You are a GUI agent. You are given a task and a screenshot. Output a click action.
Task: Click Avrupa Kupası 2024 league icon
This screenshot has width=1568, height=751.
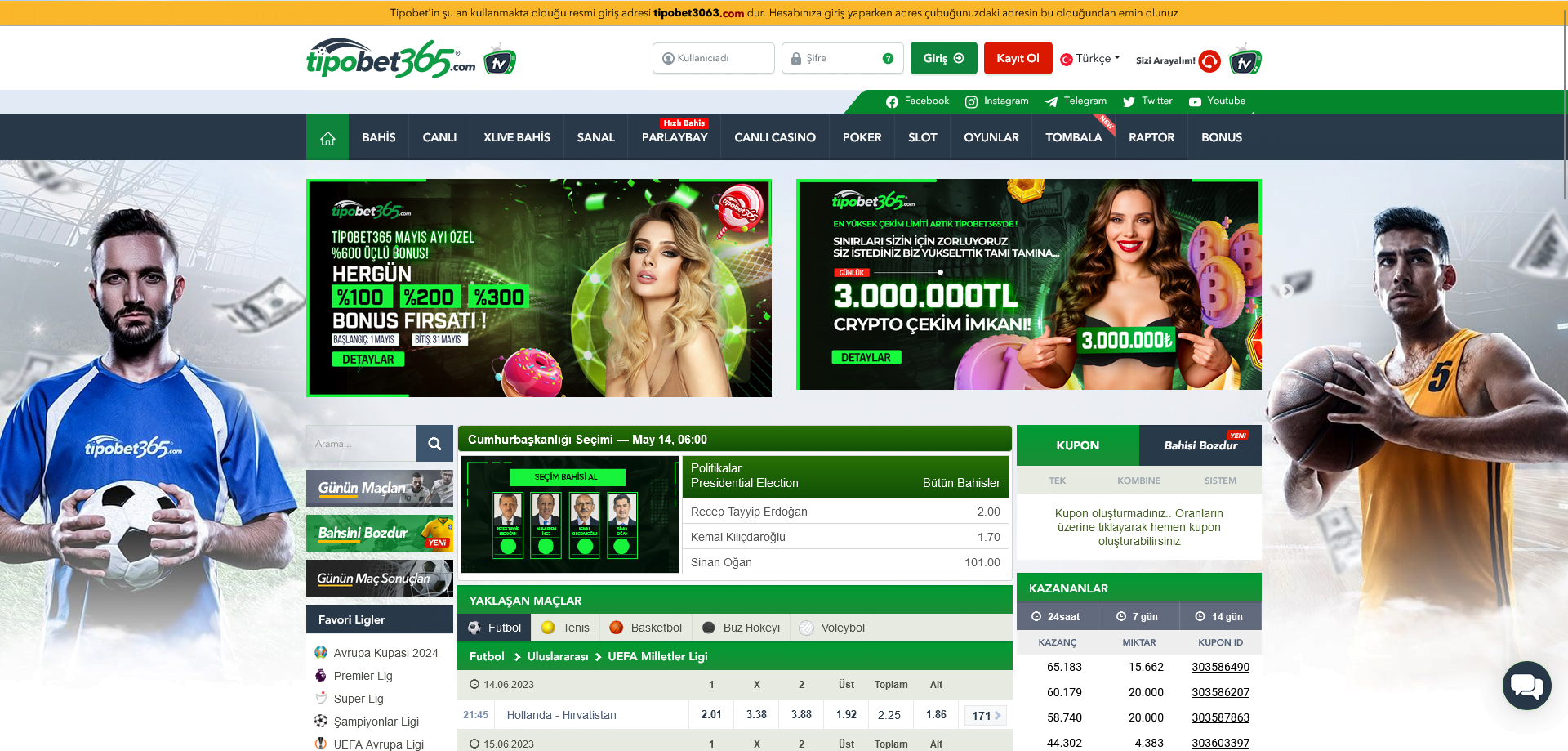pyautogui.click(x=321, y=652)
